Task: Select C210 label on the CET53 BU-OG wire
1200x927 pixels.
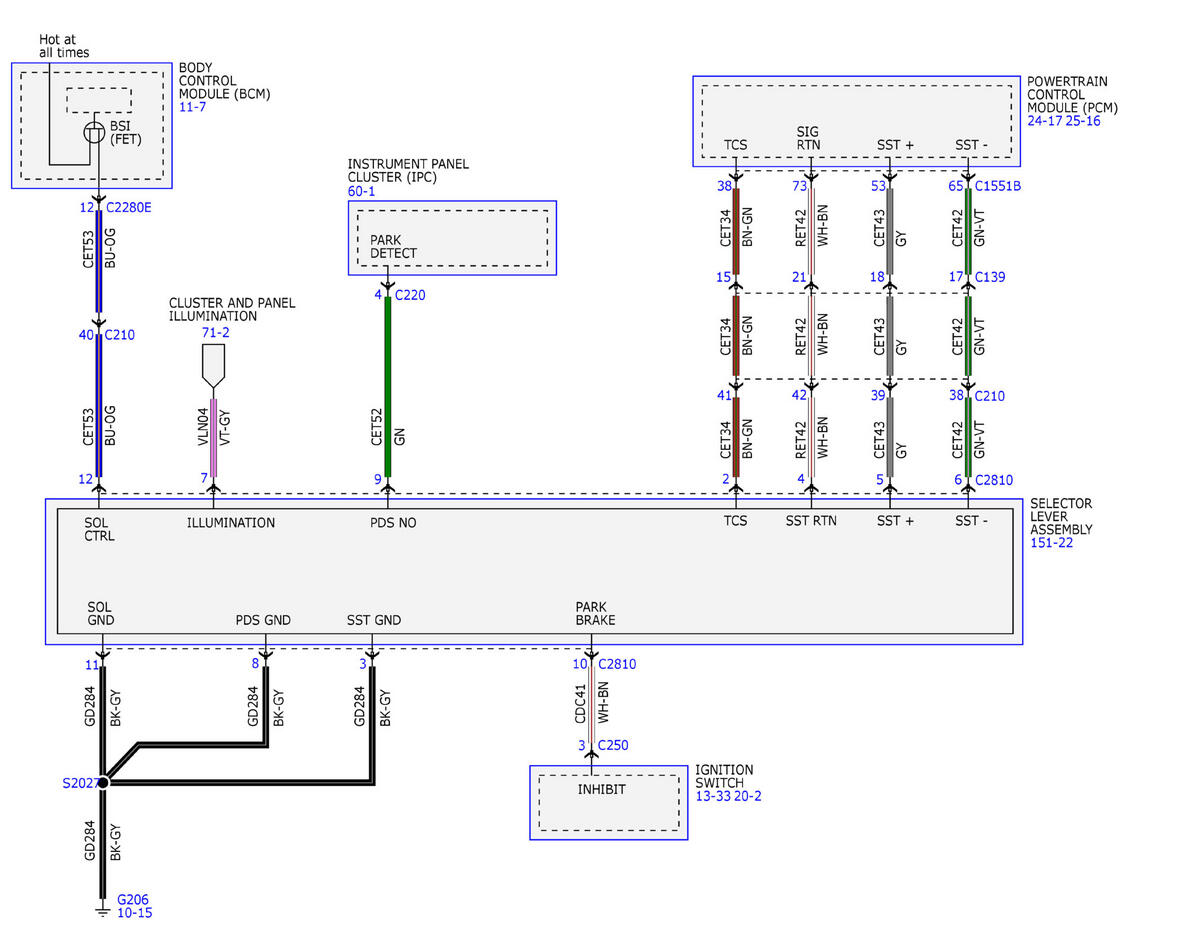Action: click(x=119, y=335)
